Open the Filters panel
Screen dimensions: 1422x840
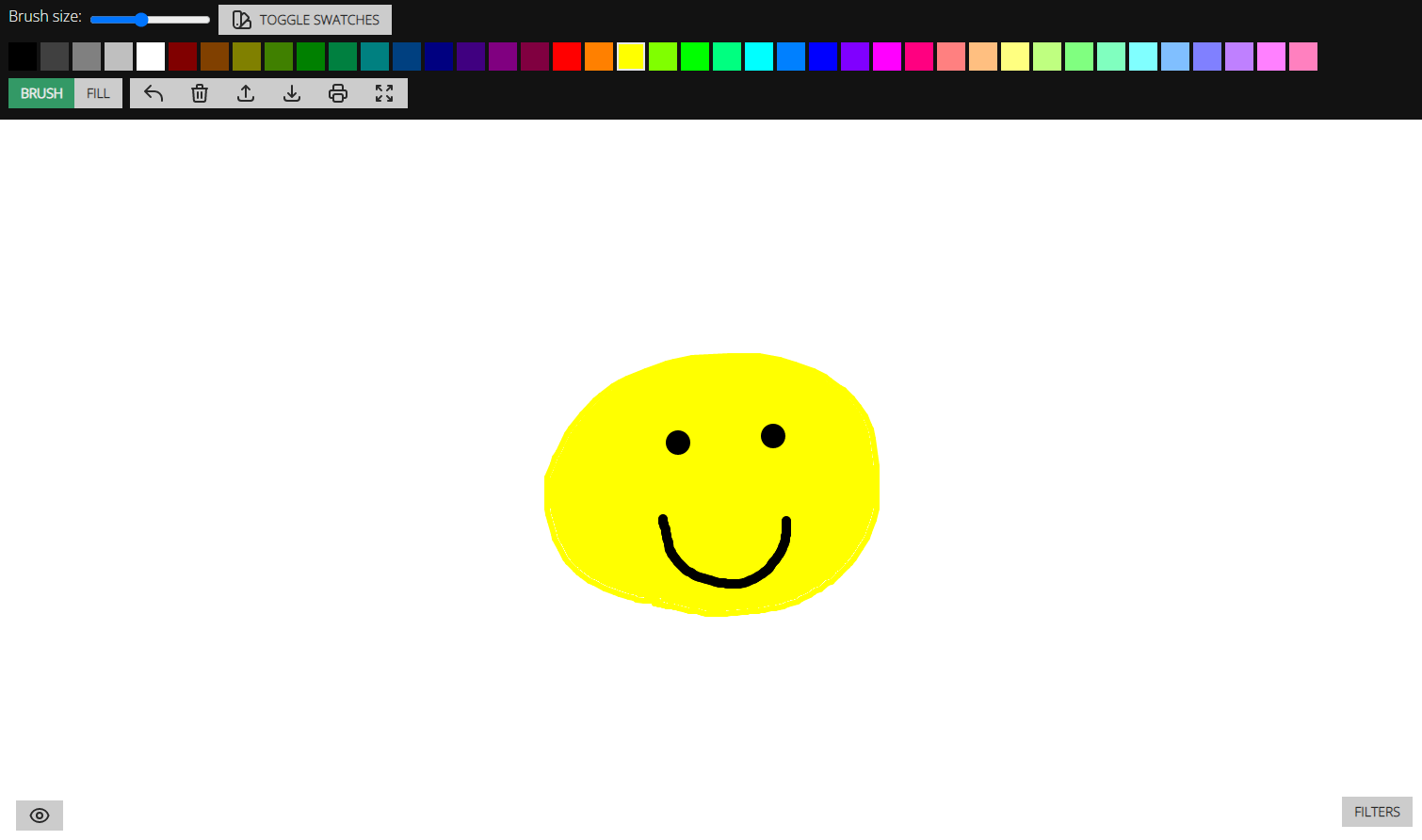1376,811
